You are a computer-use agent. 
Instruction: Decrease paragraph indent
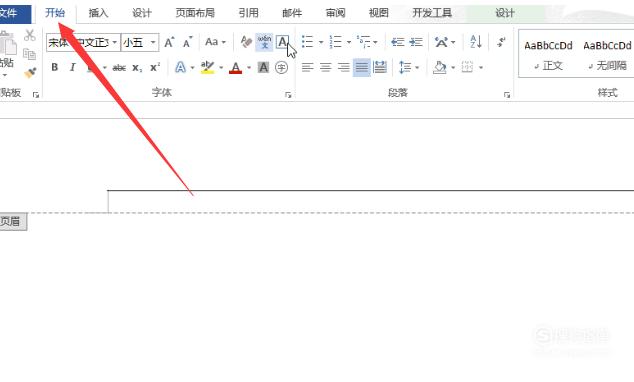(398, 42)
